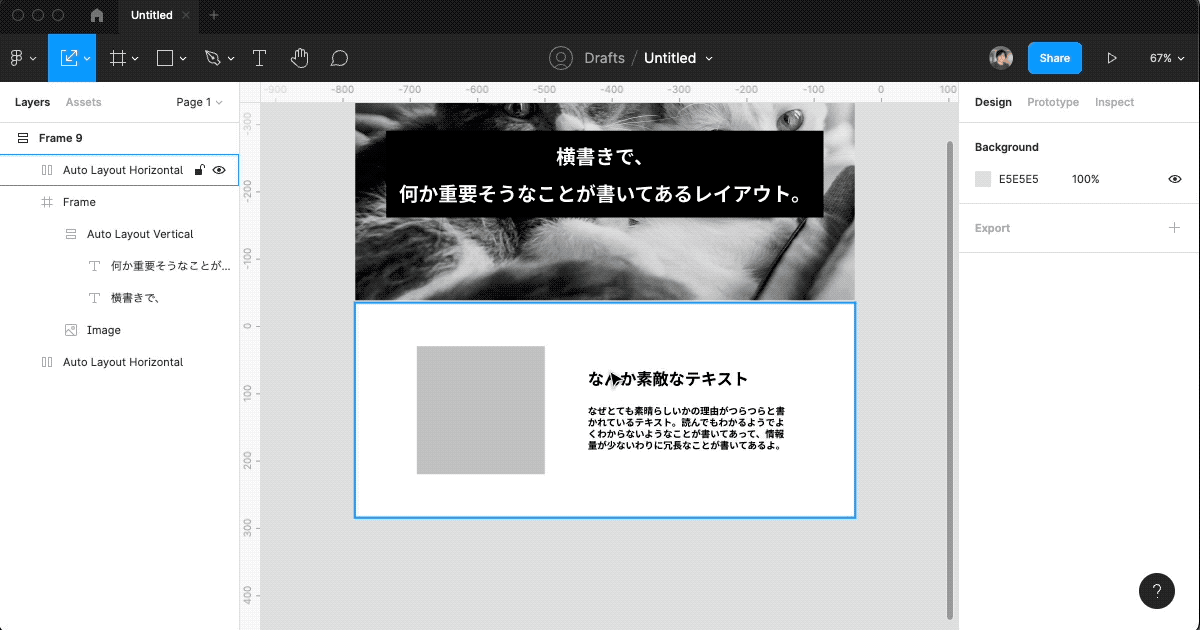
Task: Open the move tools dropdown arrow
Action: [88, 58]
